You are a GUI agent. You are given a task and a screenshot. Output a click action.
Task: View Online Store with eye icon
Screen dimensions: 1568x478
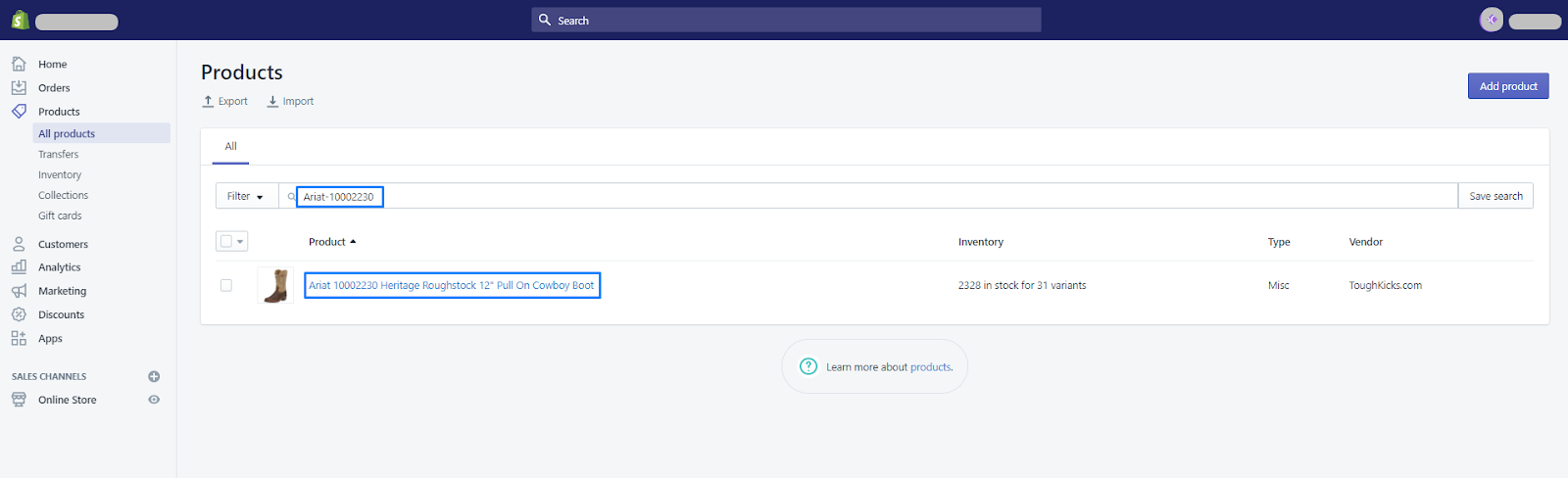pyautogui.click(x=154, y=400)
